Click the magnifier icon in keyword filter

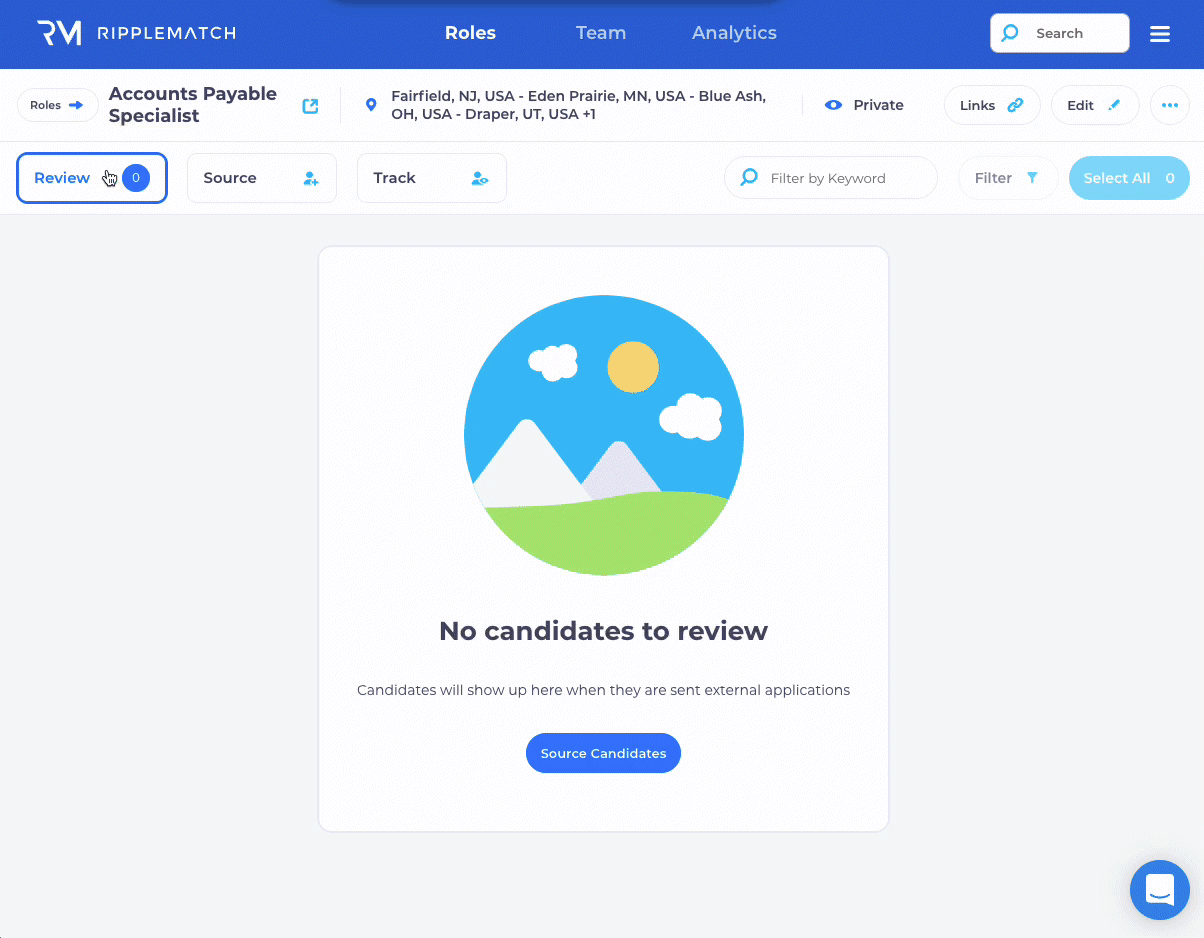(749, 177)
